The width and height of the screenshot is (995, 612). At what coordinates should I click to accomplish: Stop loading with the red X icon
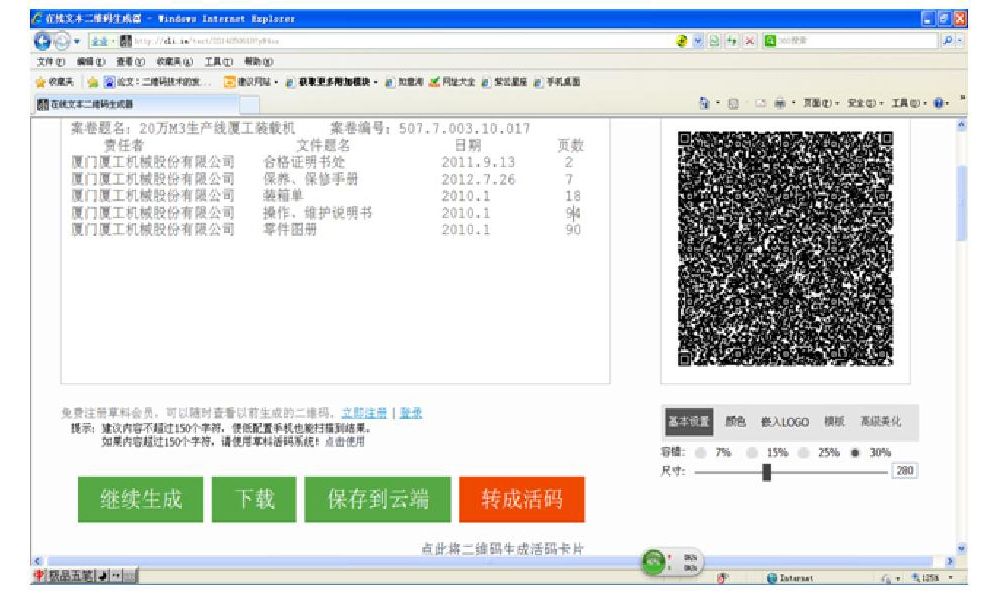pos(749,41)
